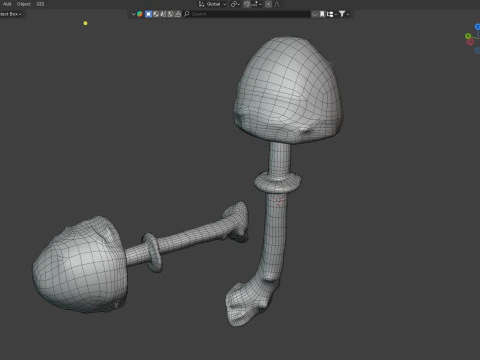Select the yellow dot object in the viewport
This screenshot has width=480, height=360.
(85, 23)
